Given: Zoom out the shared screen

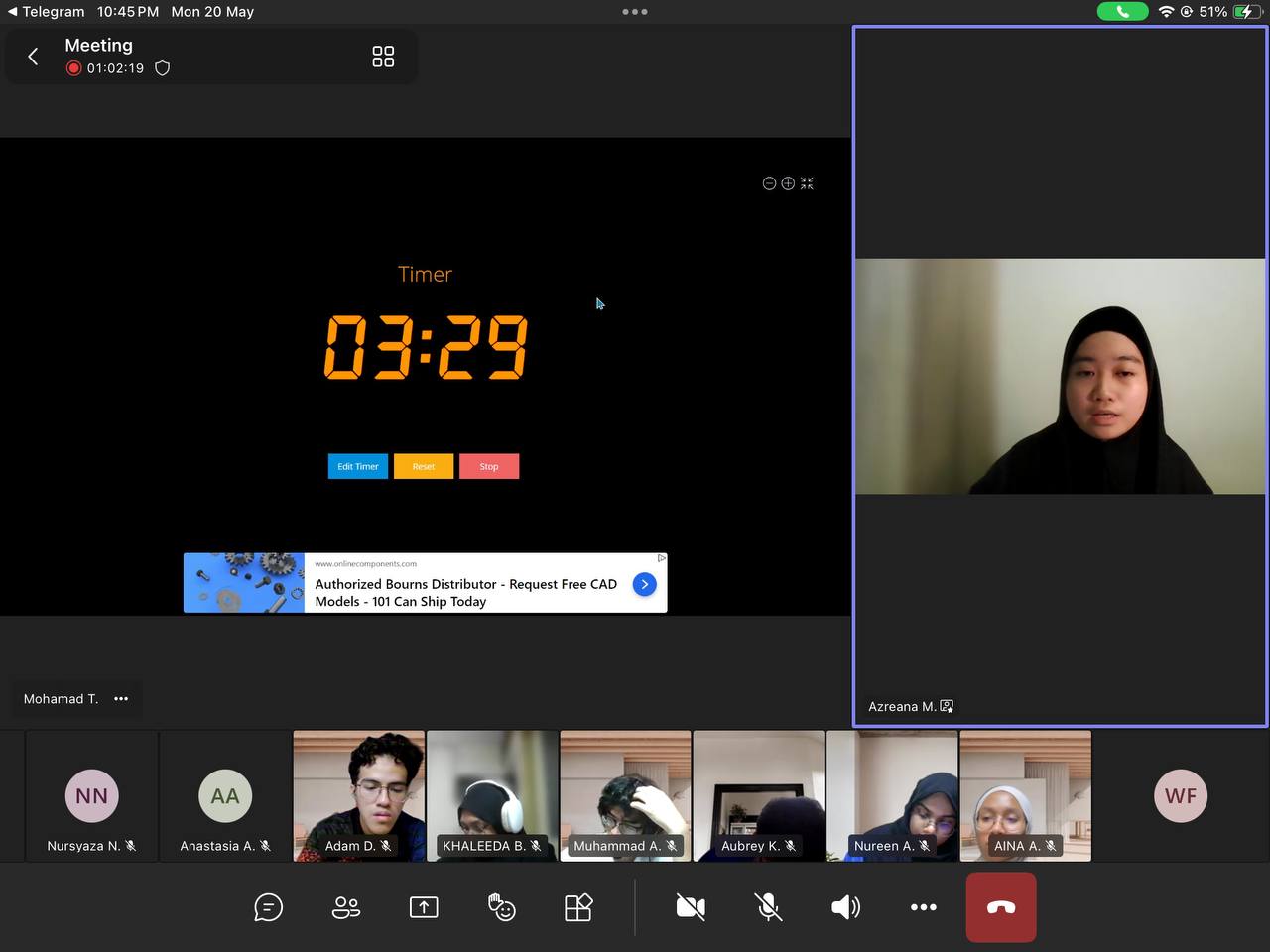Looking at the screenshot, I should click(x=769, y=183).
